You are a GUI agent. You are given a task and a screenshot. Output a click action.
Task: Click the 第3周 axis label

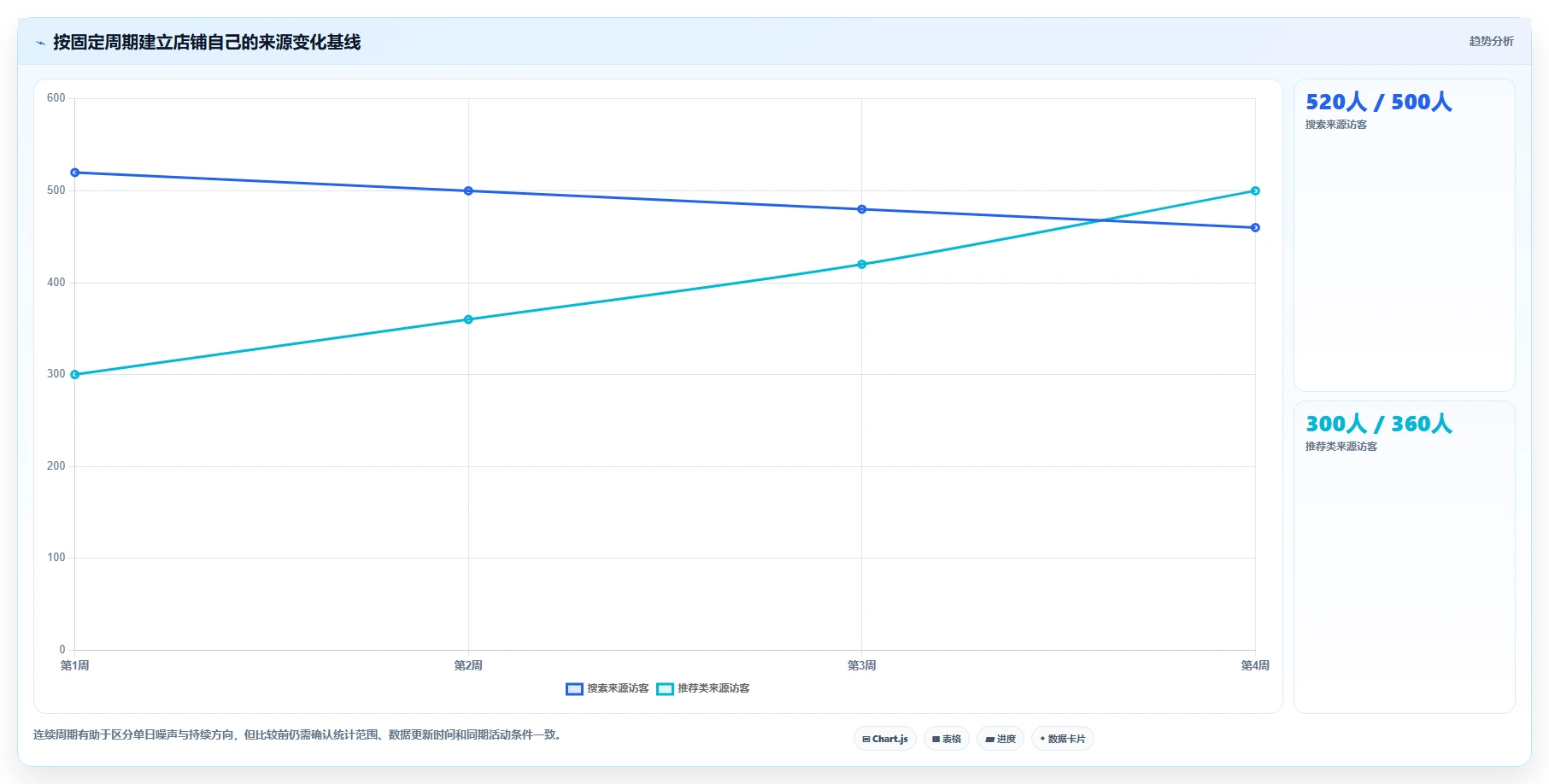click(x=861, y=665)
